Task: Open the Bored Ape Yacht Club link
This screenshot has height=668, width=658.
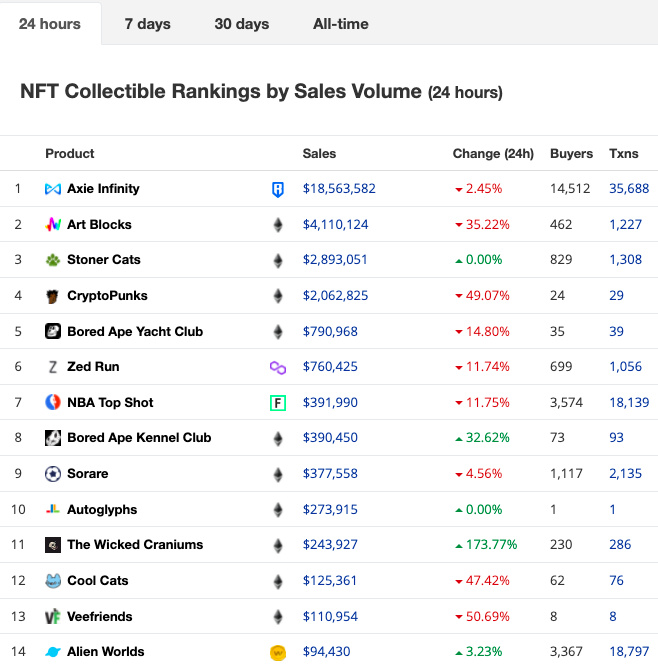Action: [x=135, y=331]
